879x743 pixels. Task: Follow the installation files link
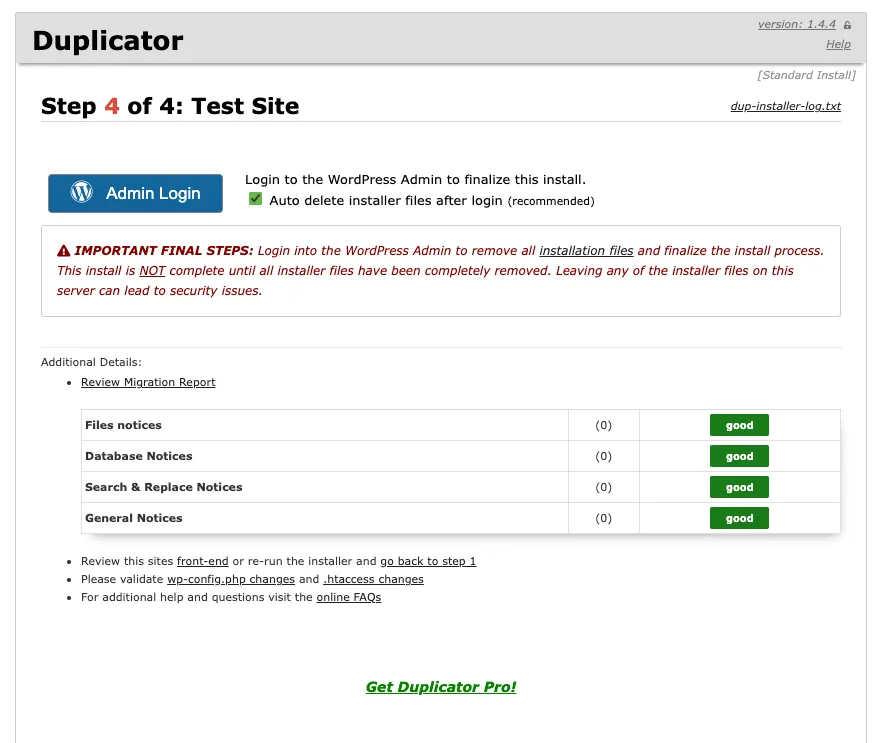point(586,251)
